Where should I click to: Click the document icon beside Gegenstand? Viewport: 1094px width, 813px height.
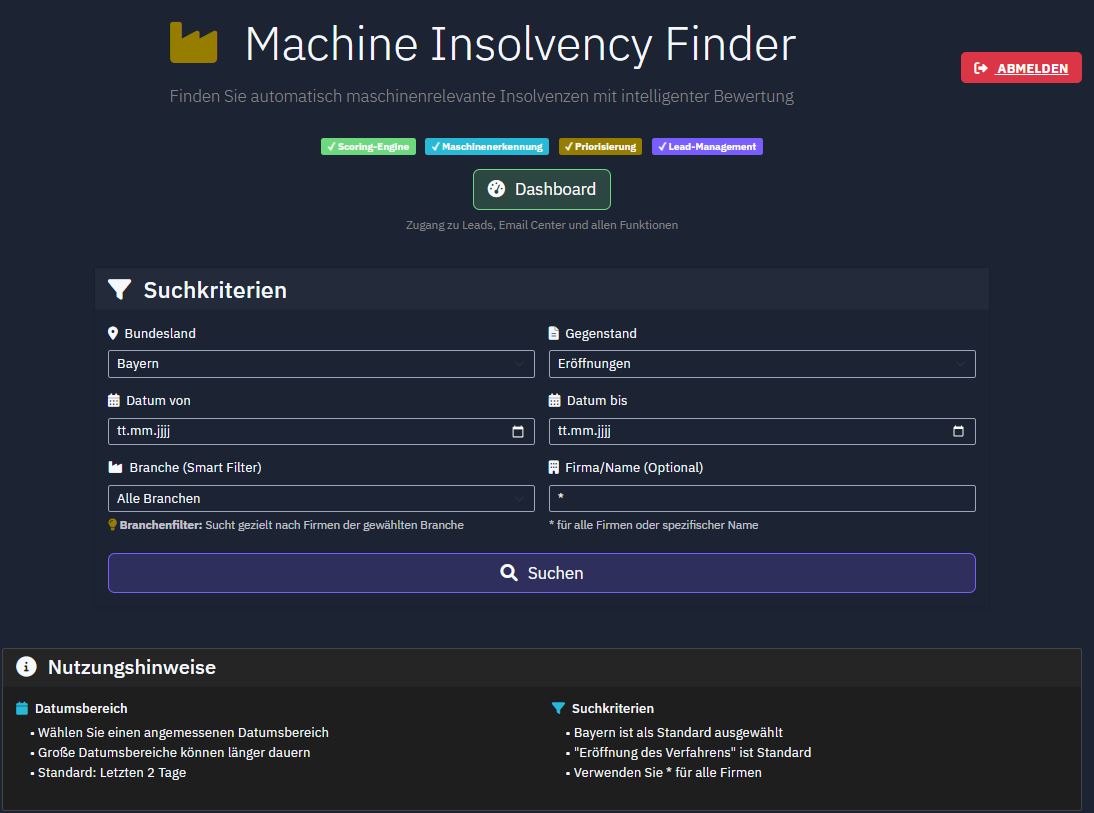tap(553, 333)
